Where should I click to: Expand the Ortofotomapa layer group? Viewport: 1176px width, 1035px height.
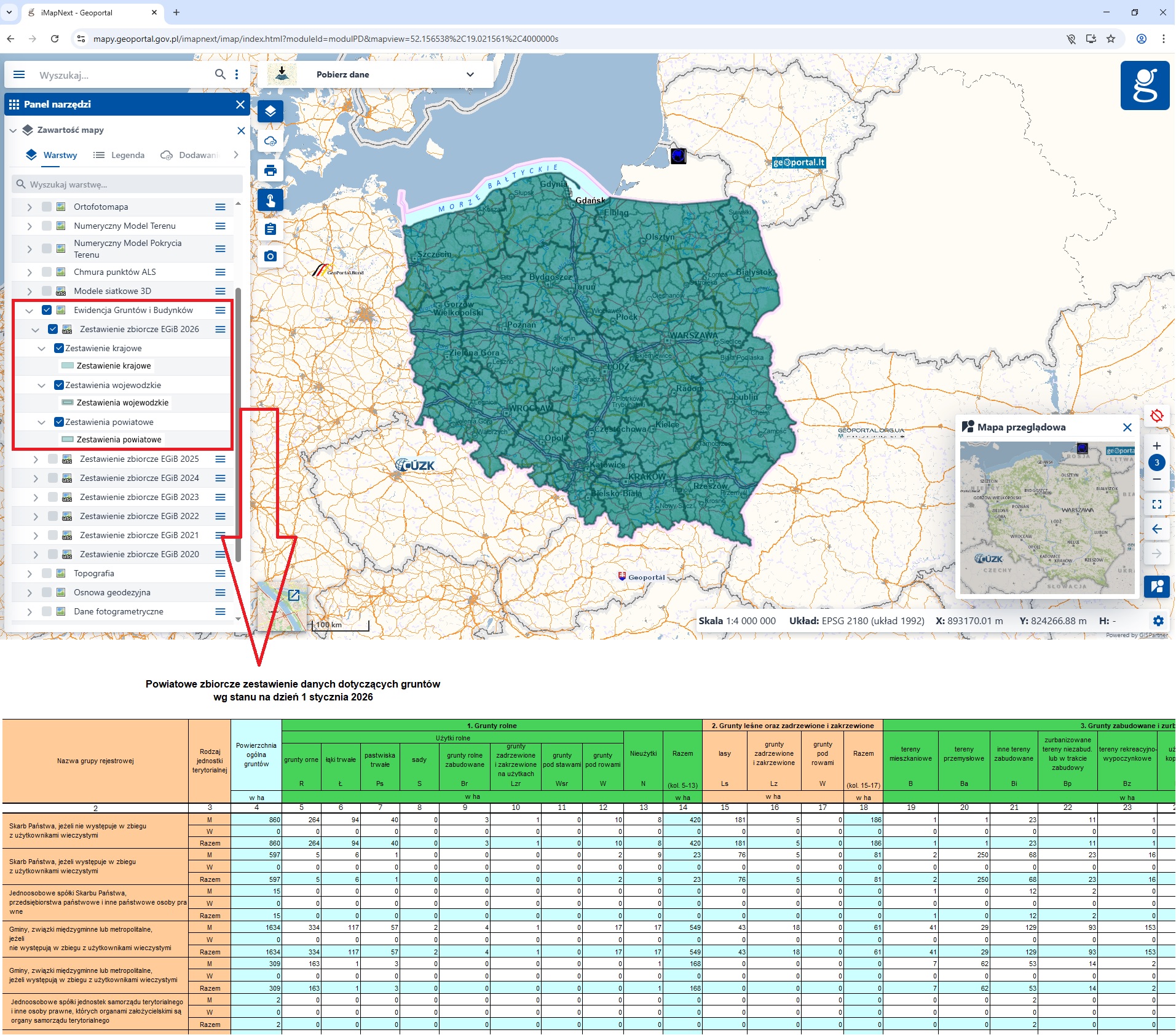pyautogui.click(x=29, y=207)
